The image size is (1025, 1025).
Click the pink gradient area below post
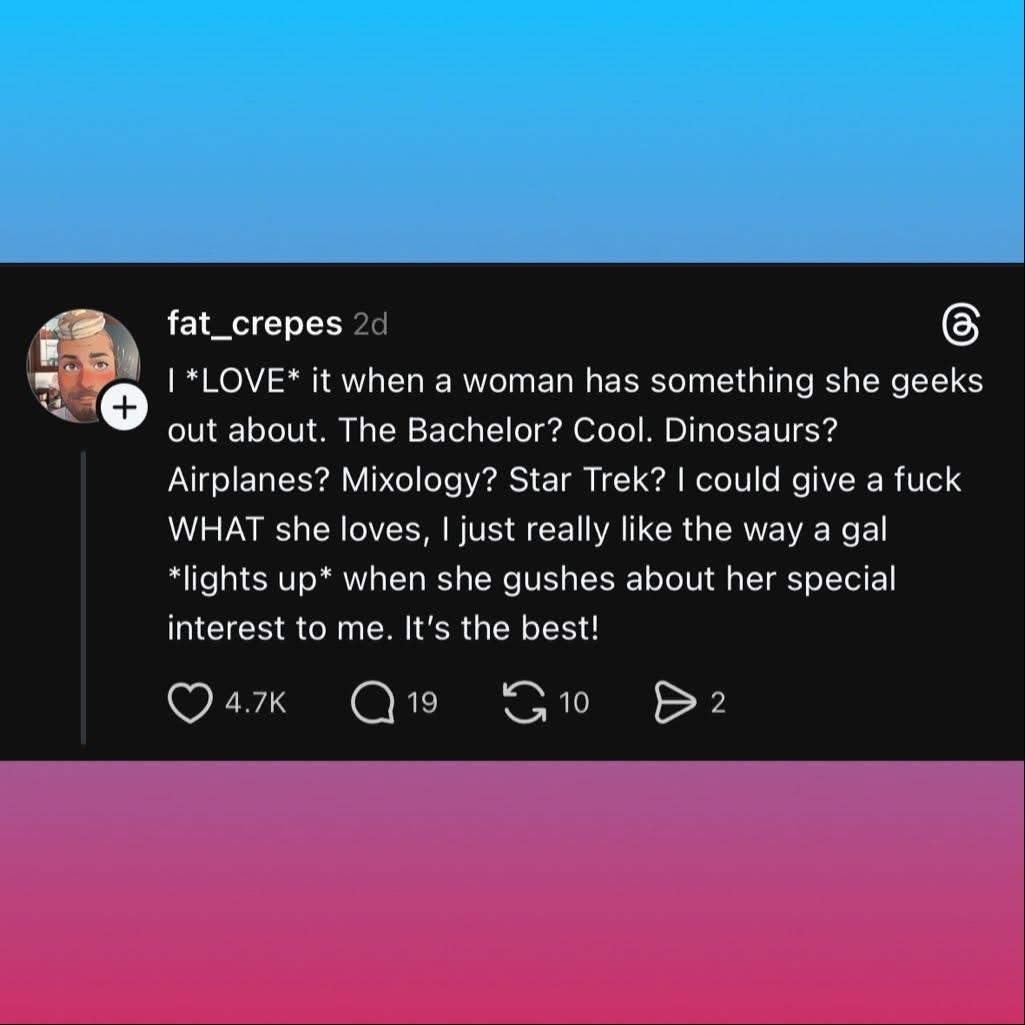512,890
